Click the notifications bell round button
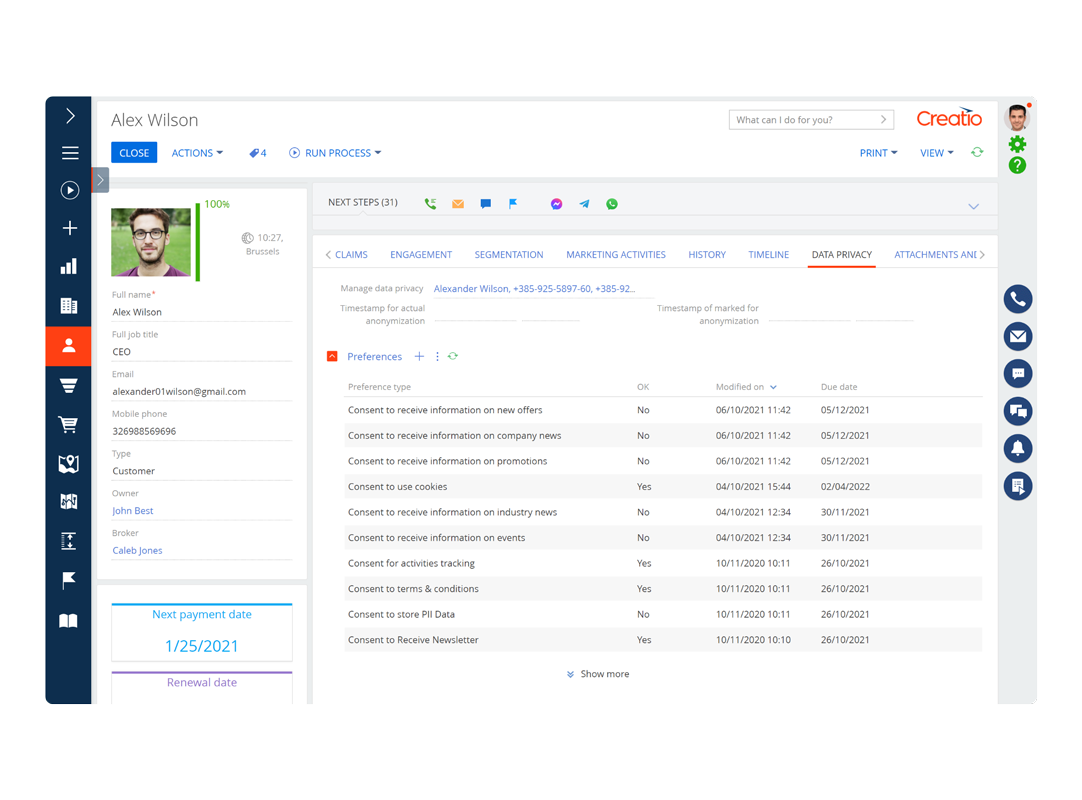This screenshot has height=800, width=1082. [1018, 448]
